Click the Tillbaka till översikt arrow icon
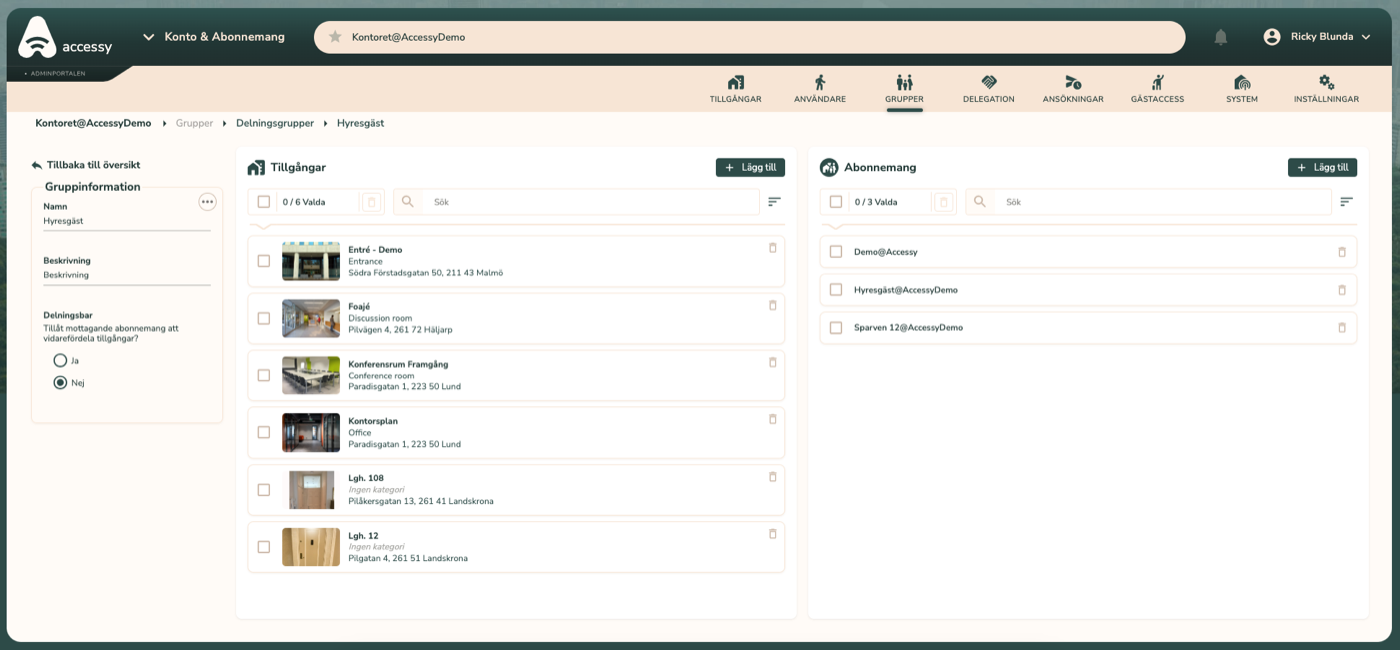The height and width of the screenshot is (650, 1400). click(37, 165)
